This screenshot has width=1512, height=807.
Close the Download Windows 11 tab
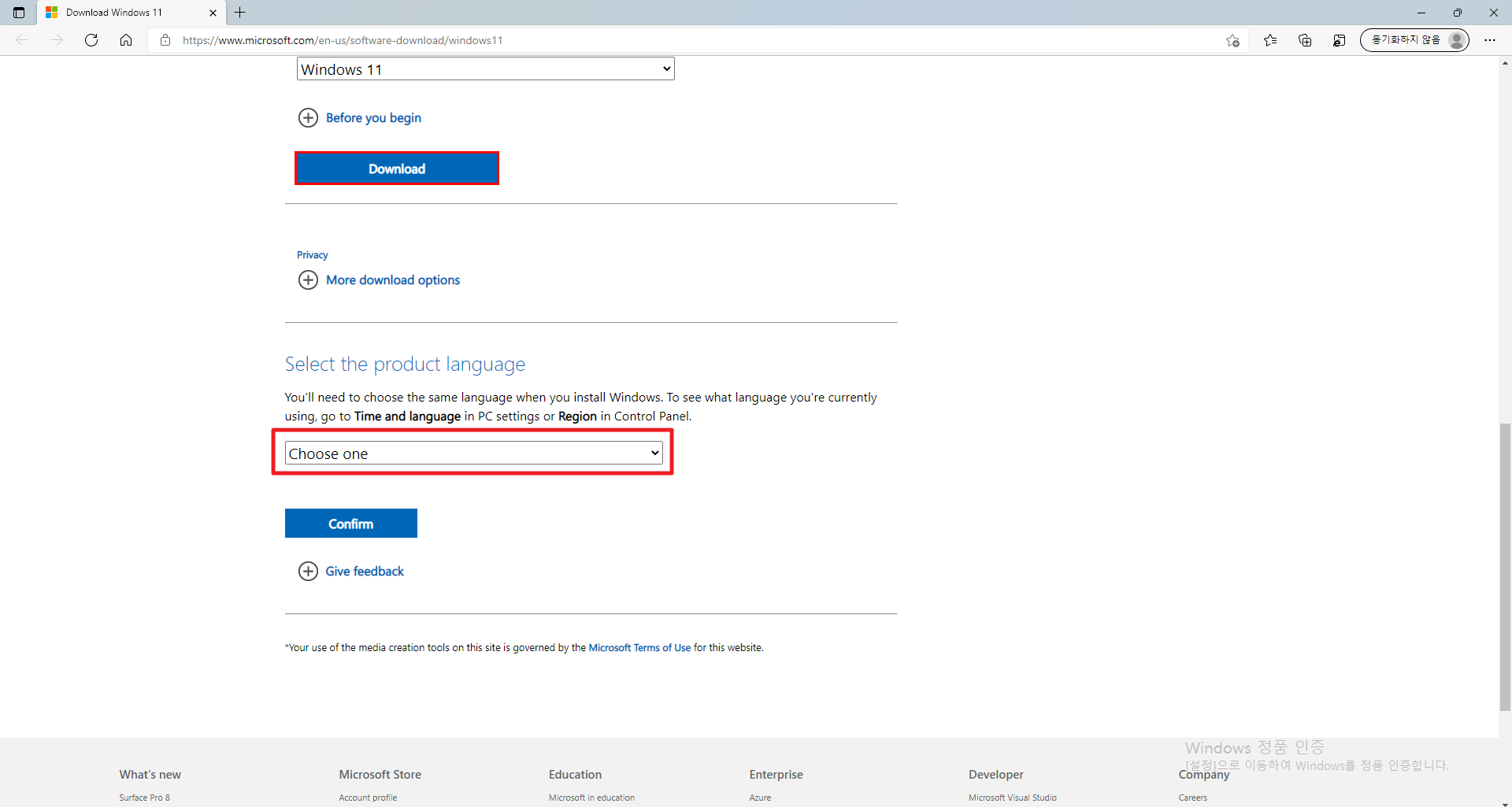coord(213,13)
